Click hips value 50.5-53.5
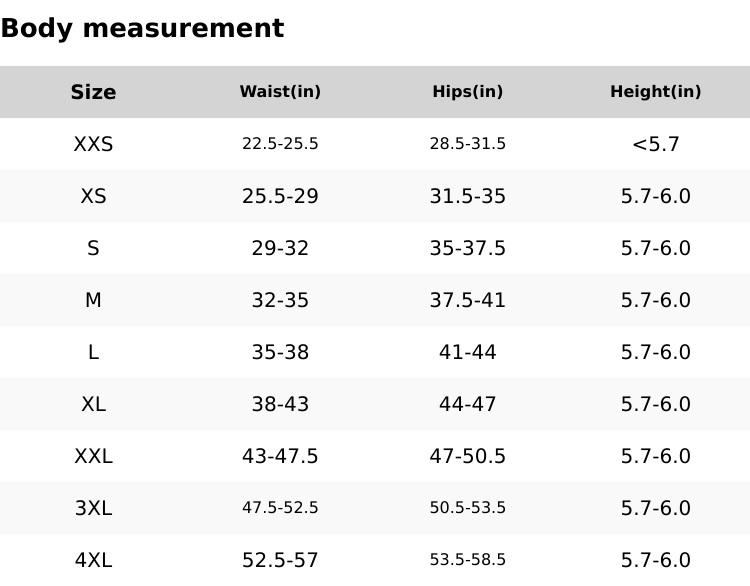Viewport: 750px width, 586px height. pyautogui.click(x=467, y=508)
